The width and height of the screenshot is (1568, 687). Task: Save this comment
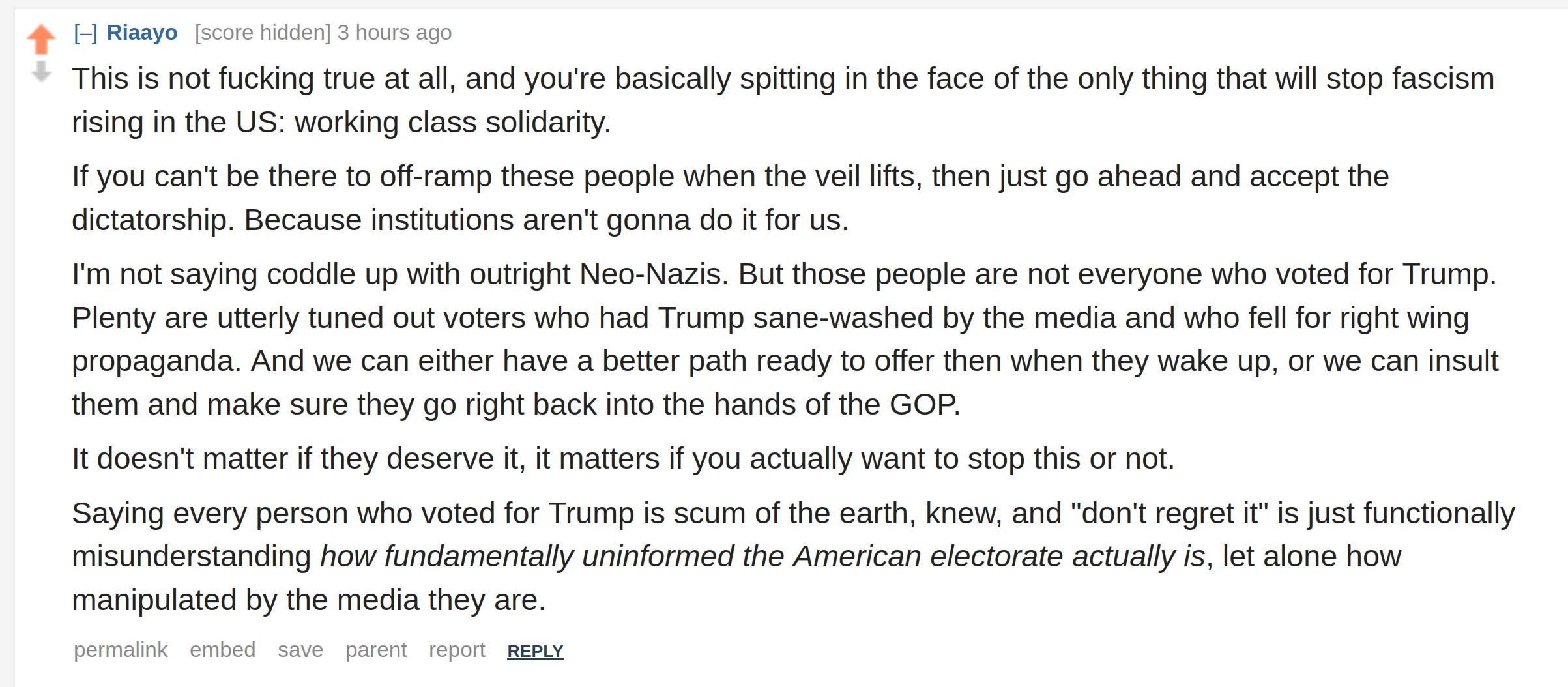point(300,650)
